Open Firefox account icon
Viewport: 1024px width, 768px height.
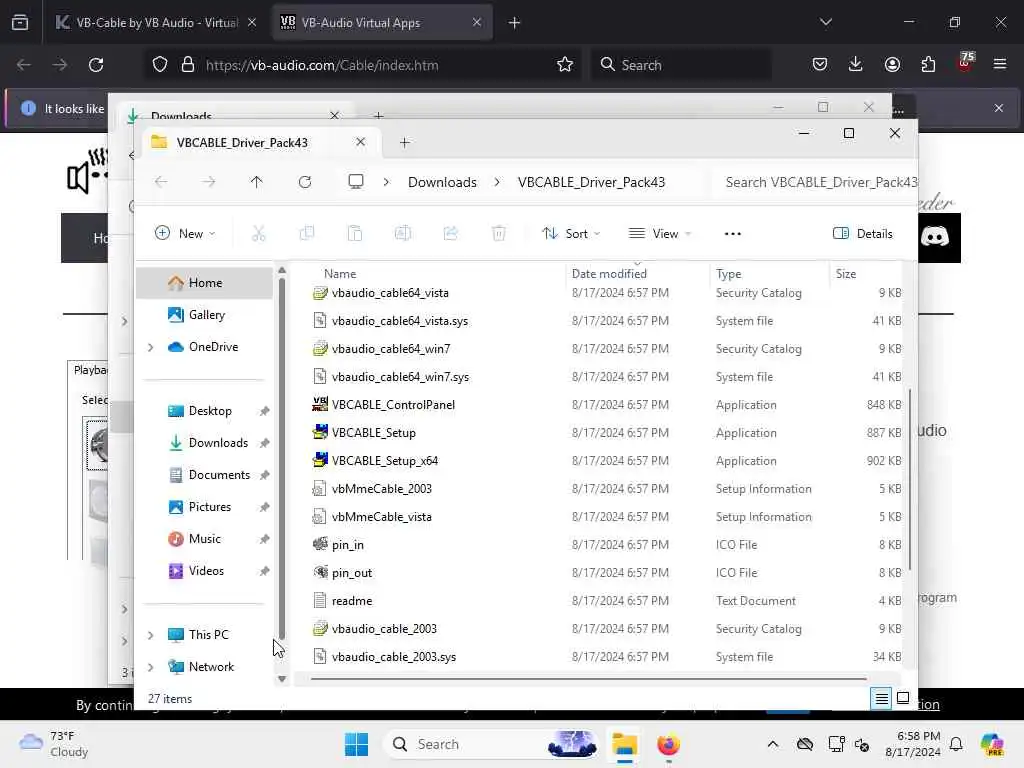pos(892,64)
